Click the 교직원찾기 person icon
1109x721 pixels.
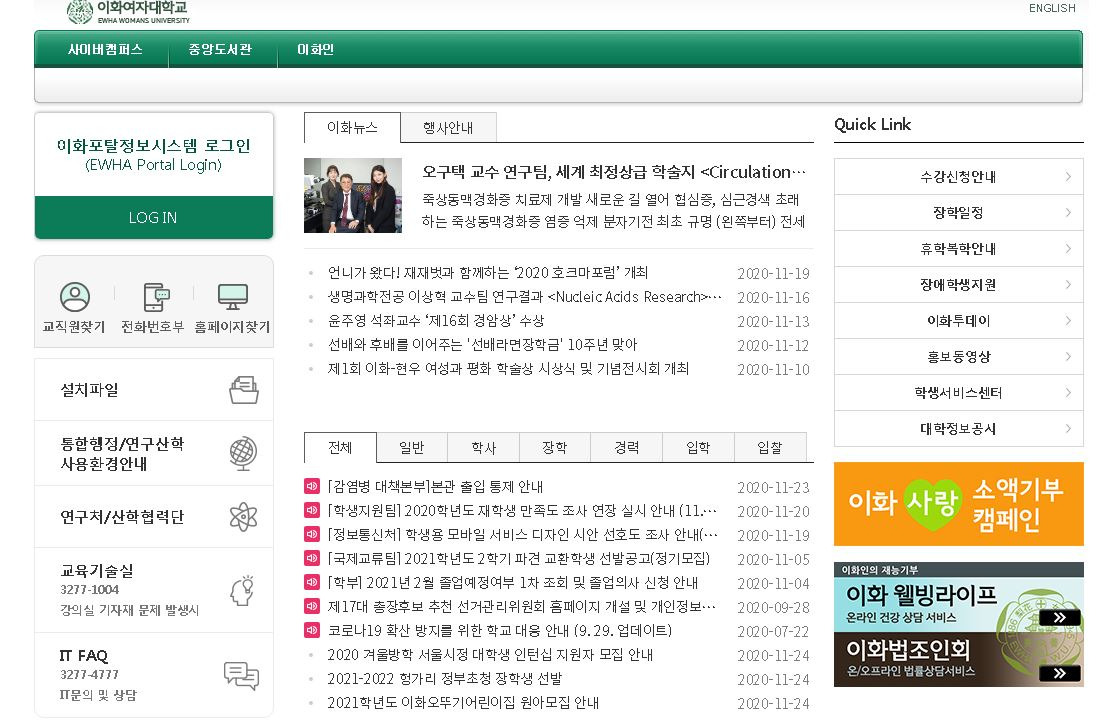click(x=73, y=296)
